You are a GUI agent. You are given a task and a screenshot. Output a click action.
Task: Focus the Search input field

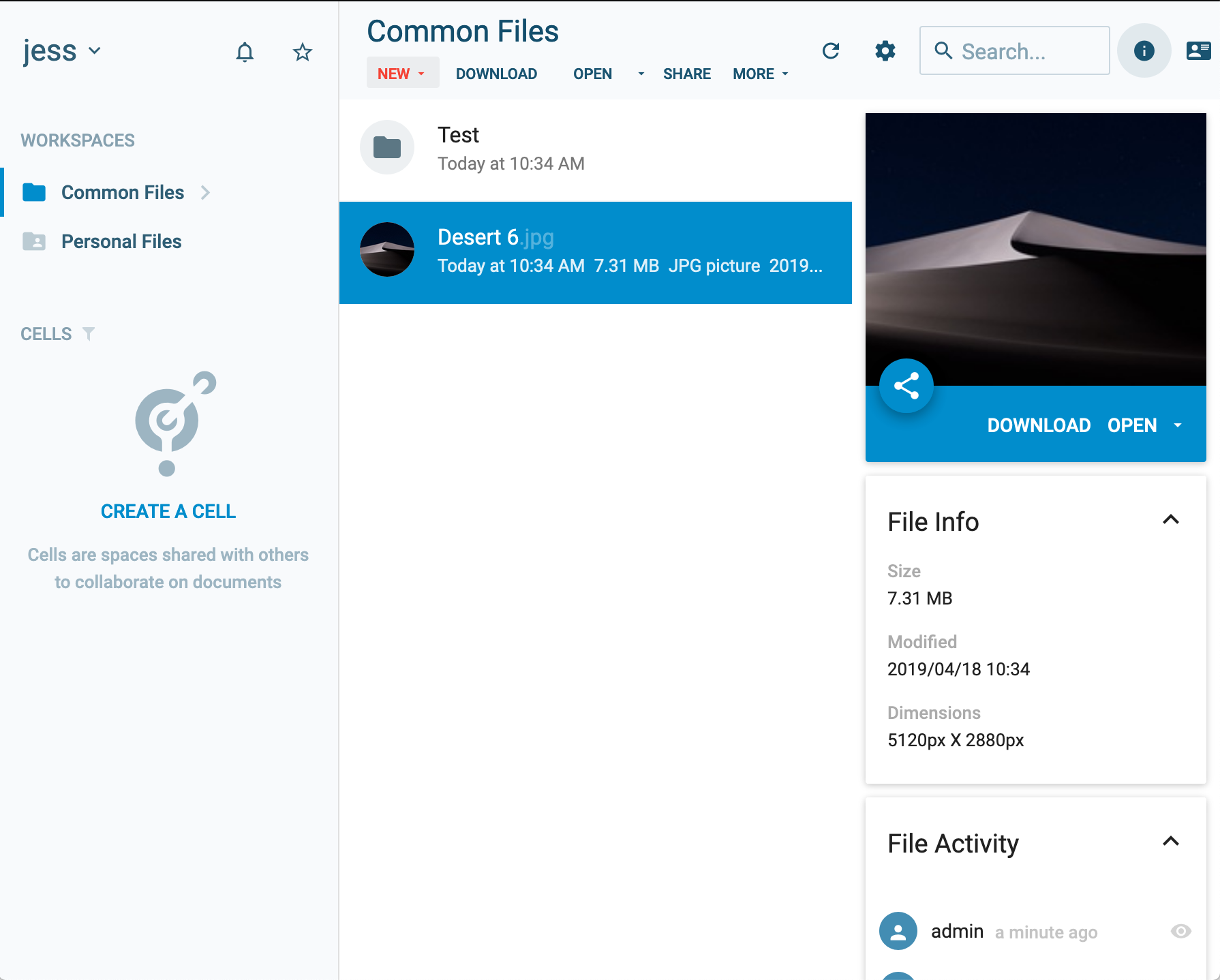click(x=1014, y=50)
